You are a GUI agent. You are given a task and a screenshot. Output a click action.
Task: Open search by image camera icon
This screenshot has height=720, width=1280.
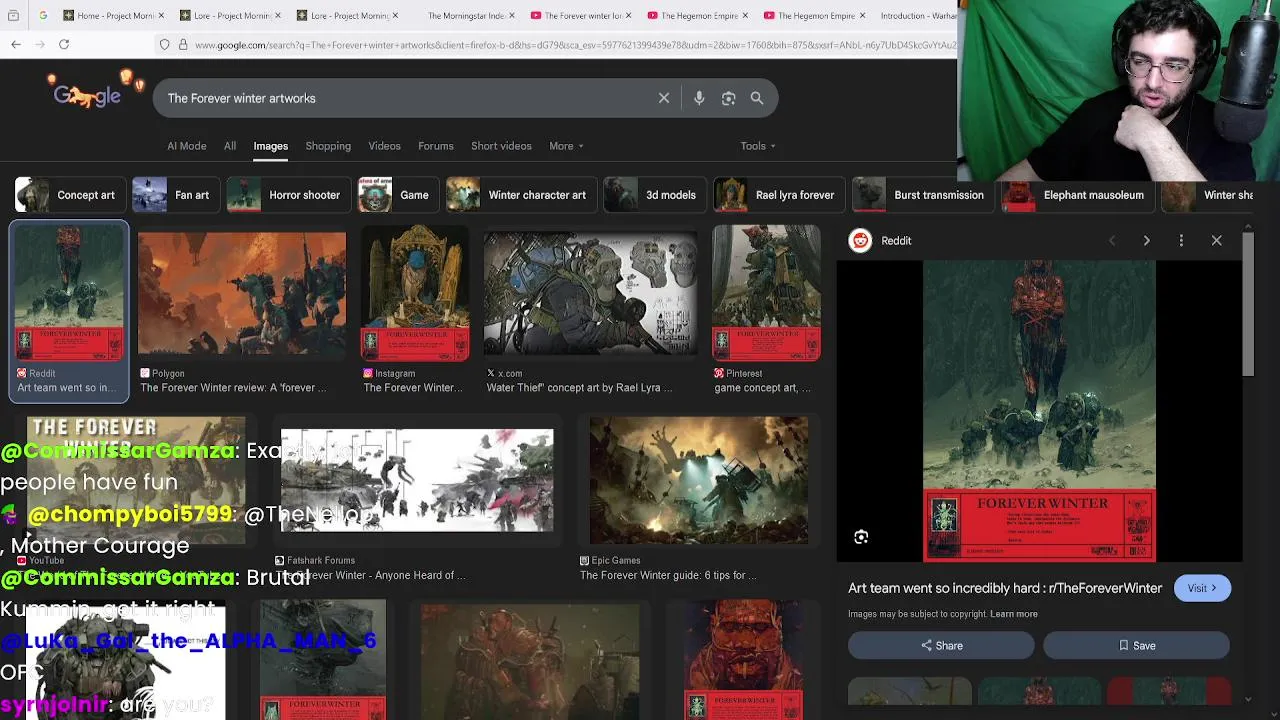tap(728, 98)
